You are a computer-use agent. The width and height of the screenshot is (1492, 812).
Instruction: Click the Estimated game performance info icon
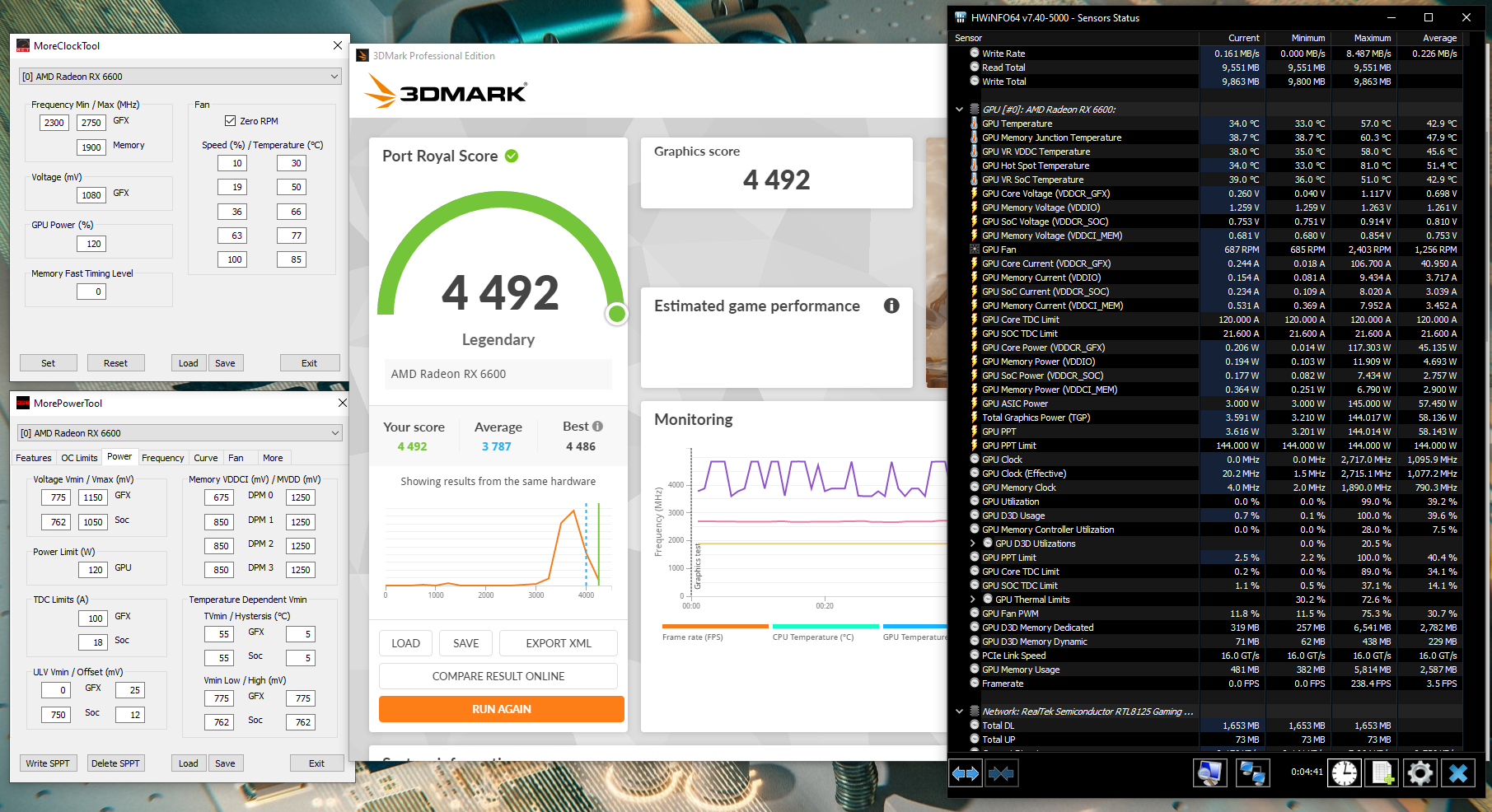tap(891, 306)
